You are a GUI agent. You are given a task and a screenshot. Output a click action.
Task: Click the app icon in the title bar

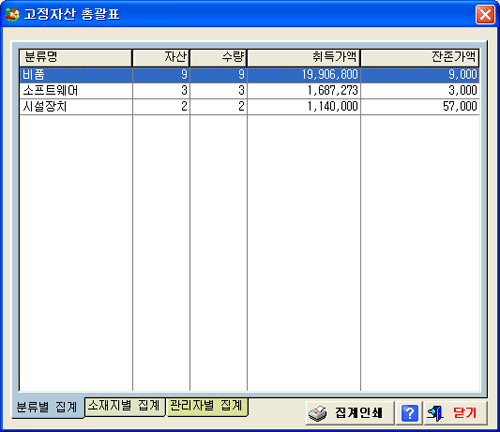coord(12,14)
